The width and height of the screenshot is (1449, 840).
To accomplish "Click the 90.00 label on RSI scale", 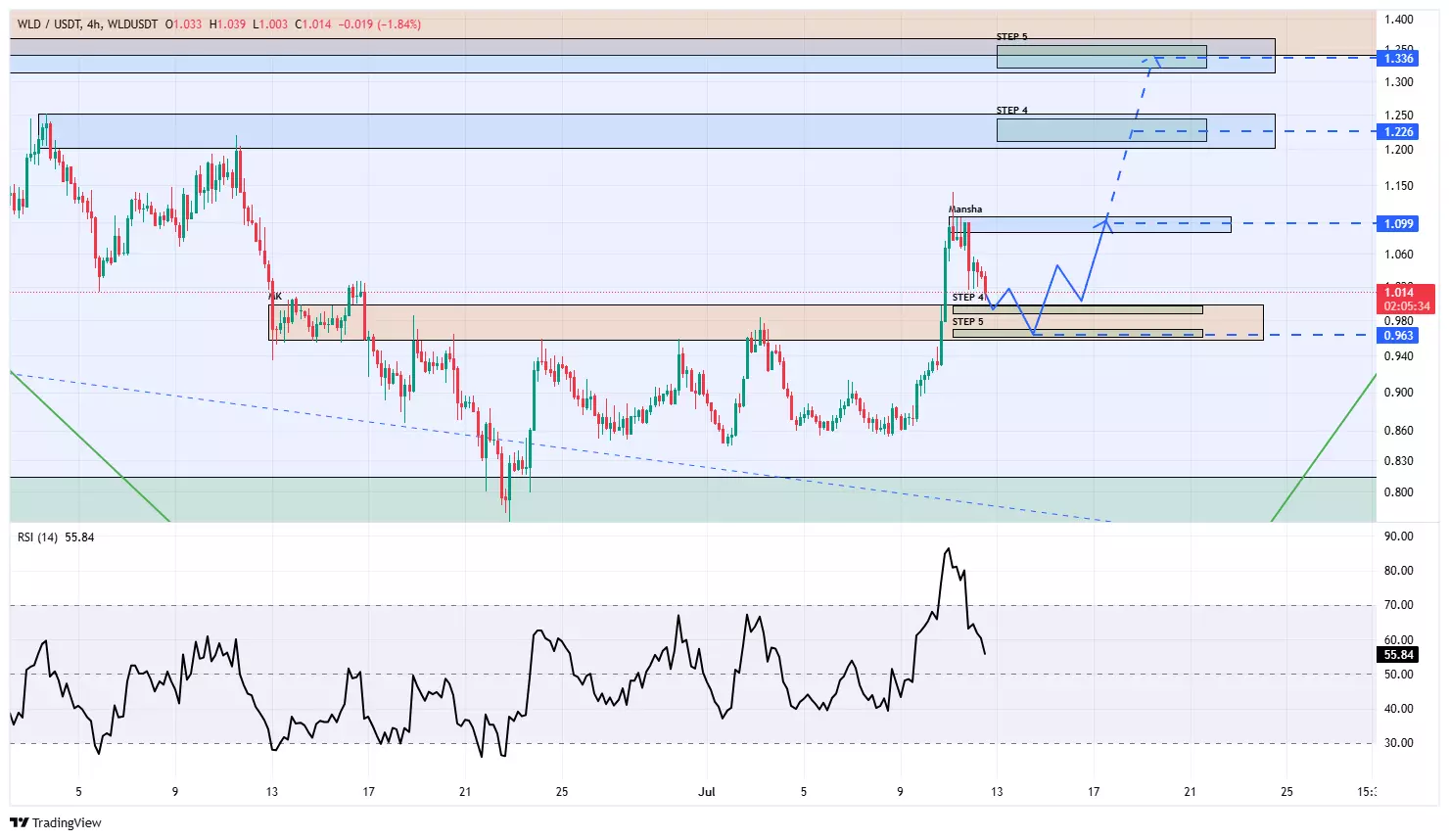I will [1398, 537].
